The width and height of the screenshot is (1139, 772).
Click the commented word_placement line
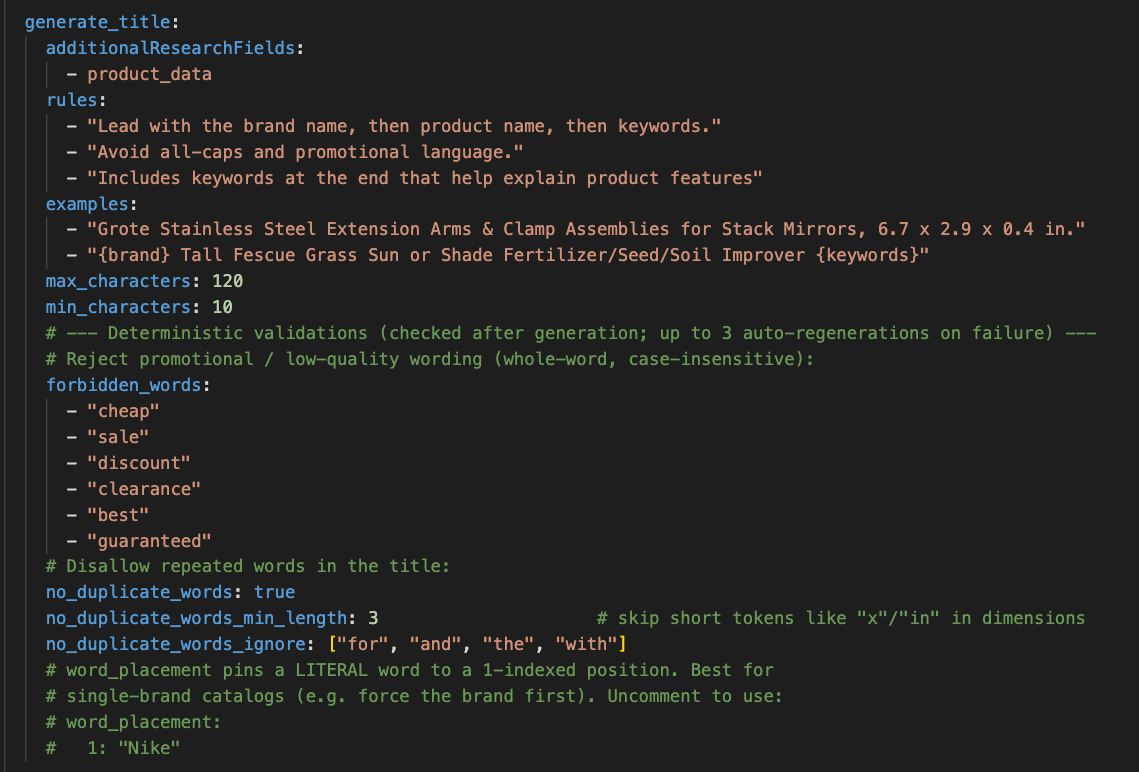click(x=133, y=723)
